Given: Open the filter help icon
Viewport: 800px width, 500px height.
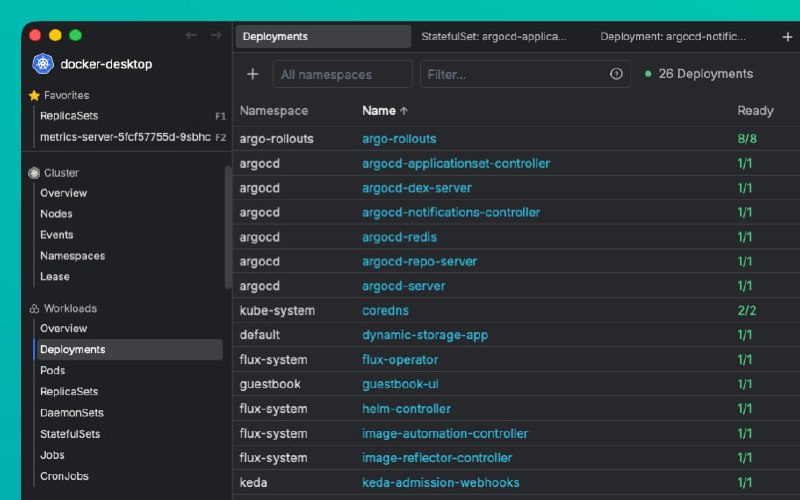Looking at the screenshot, I should coord(616,74).
